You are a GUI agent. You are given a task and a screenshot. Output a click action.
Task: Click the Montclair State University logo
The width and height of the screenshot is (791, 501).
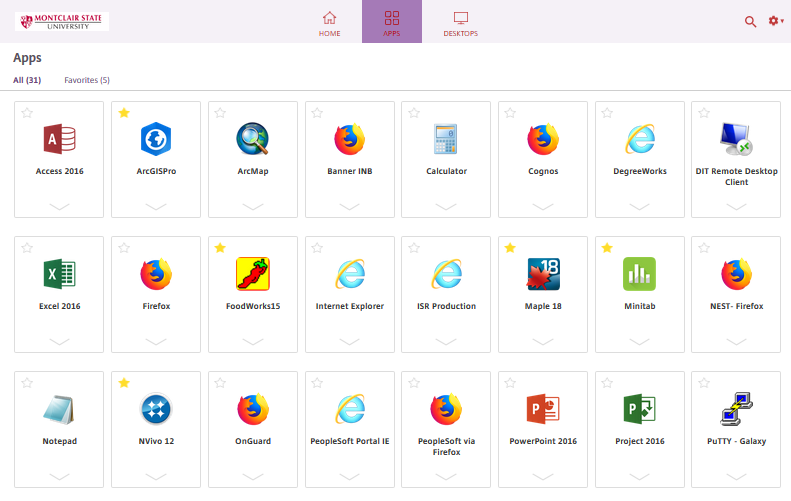pyautogui.click(x=63, y=21)
